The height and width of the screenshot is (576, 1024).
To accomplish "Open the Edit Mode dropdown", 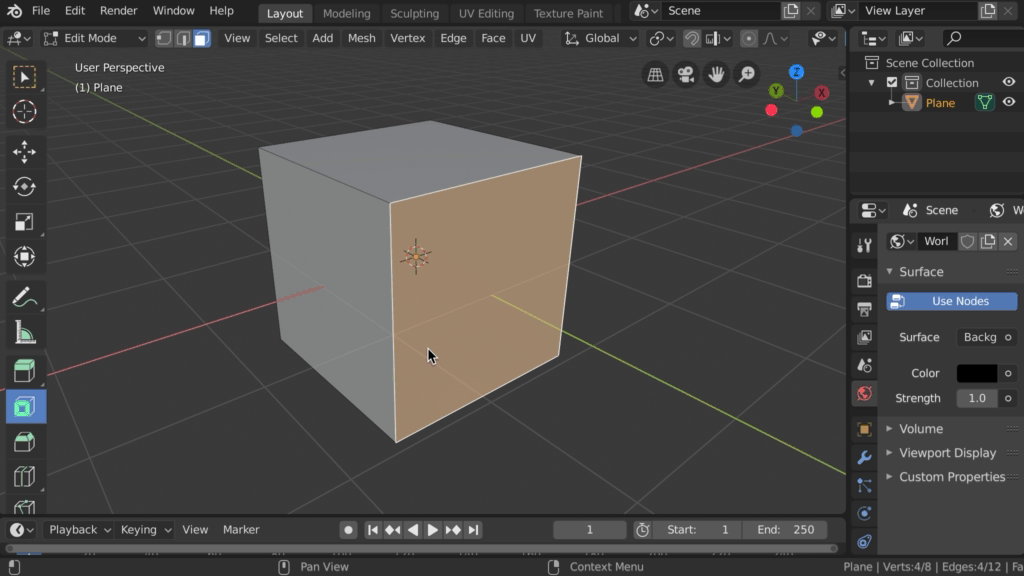I will pyautogui.click(x=94, y=38).
